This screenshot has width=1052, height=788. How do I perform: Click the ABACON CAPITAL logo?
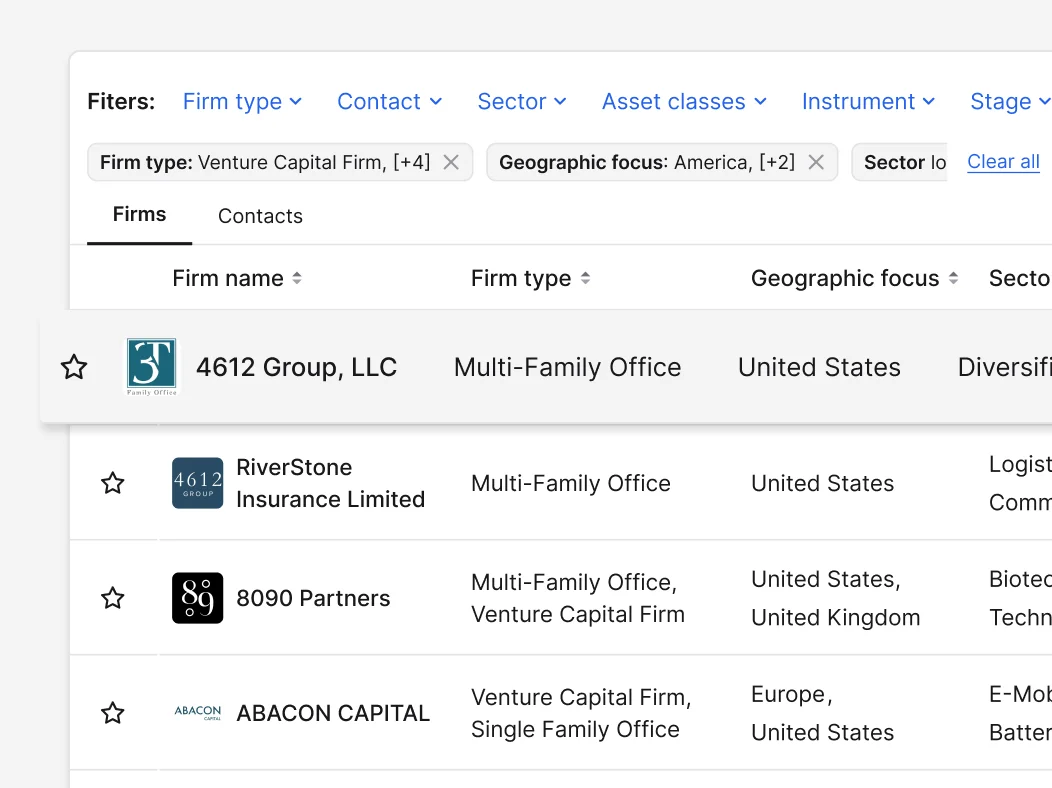198,713
